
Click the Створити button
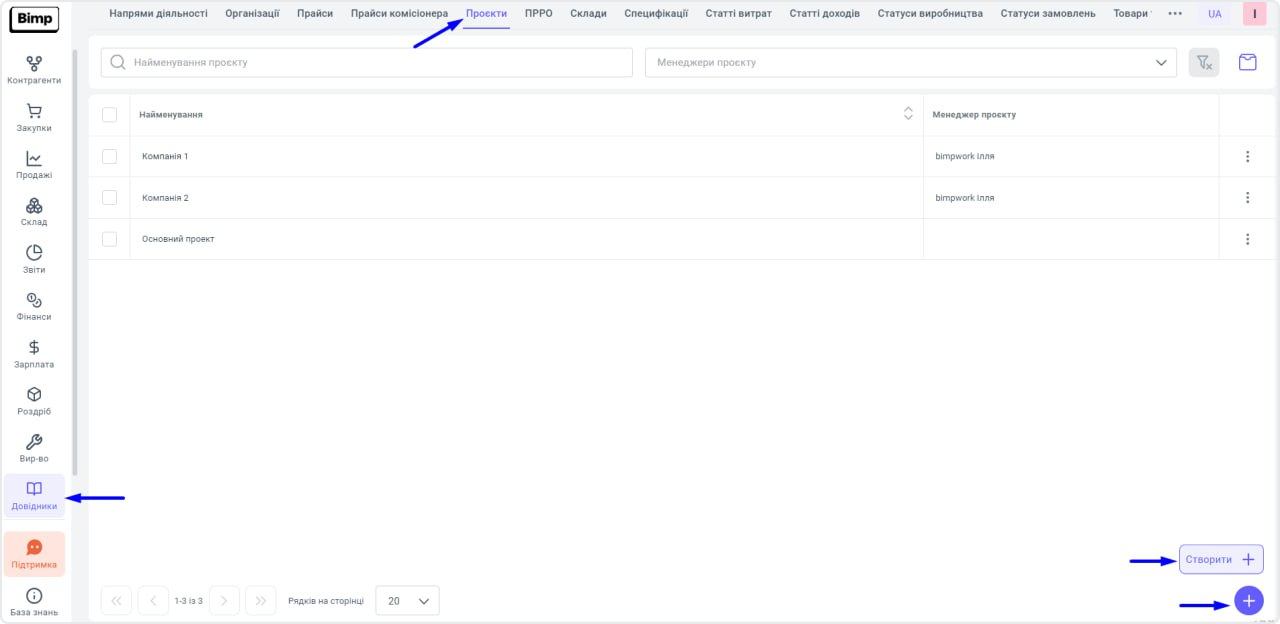click(x=1221, y=559)
